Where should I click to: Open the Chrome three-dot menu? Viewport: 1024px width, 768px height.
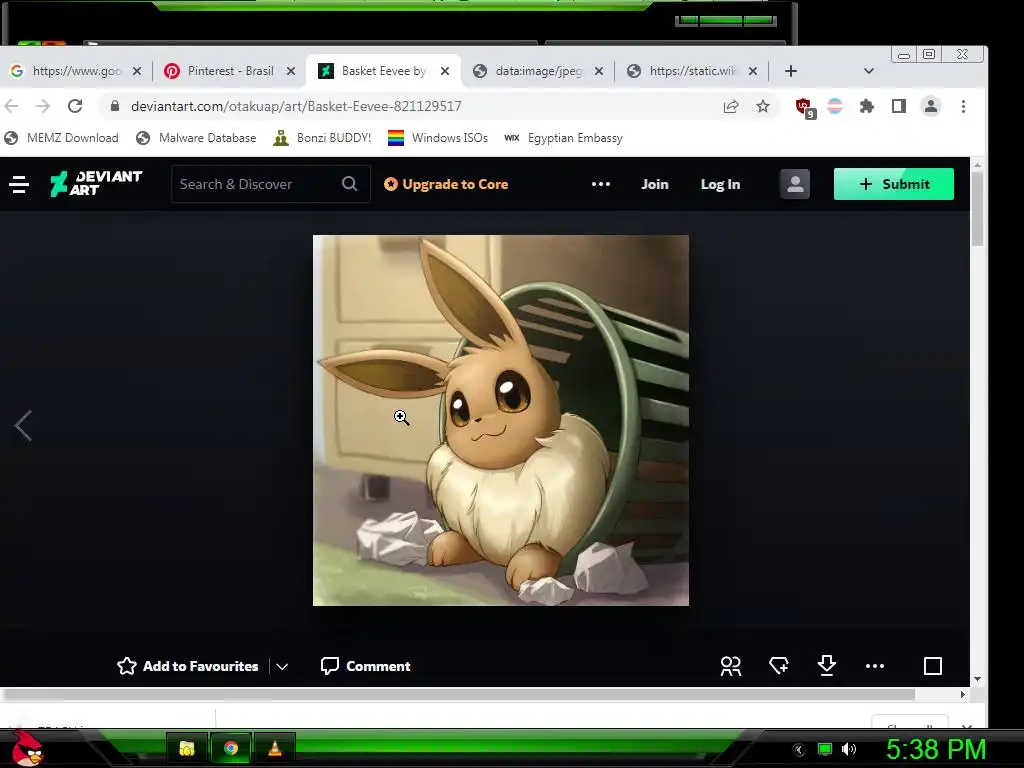tap(963, 106)
